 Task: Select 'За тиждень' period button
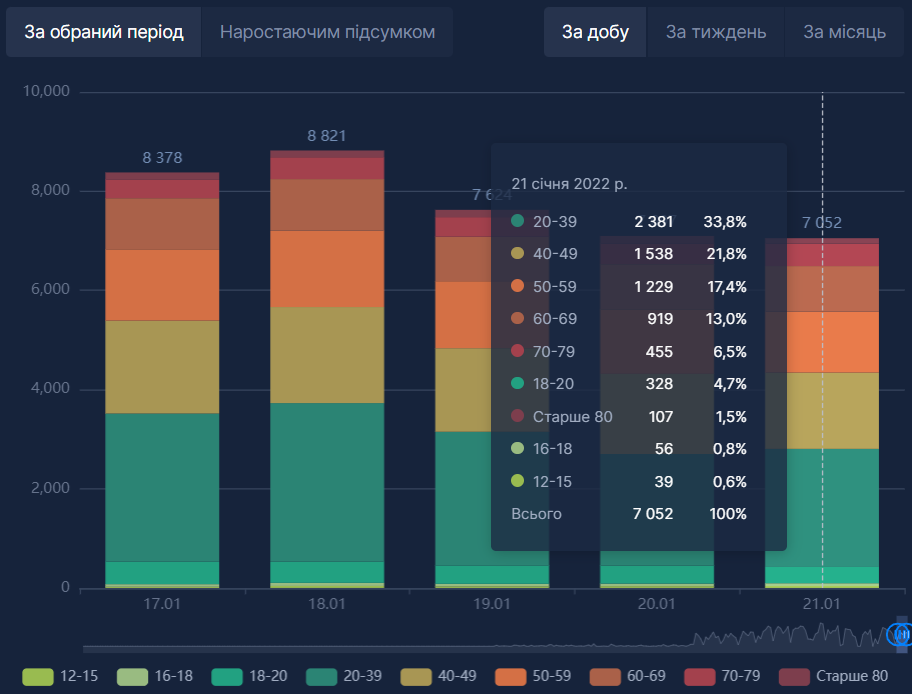tap(716, 32)
